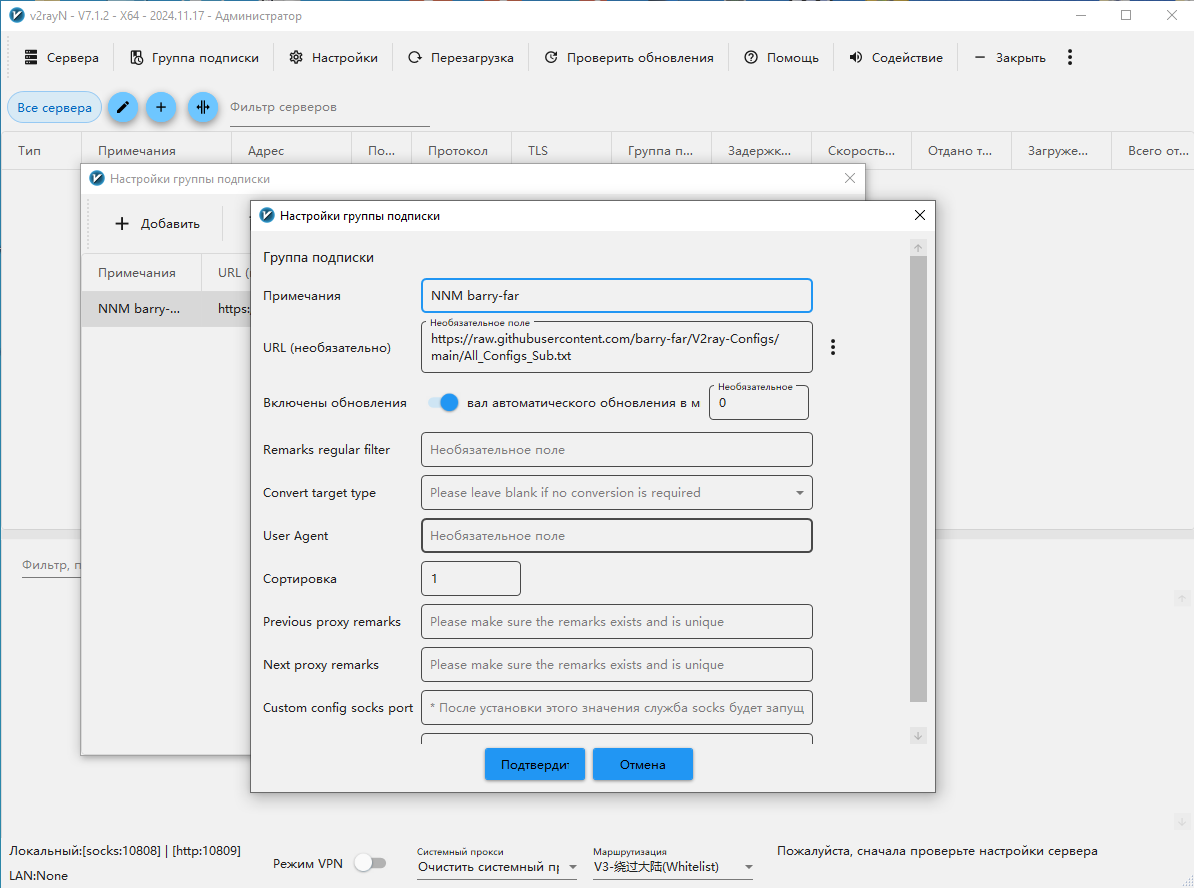Expand the Convert target type dropdown
Screen dimensions: 1194x888
pos(616,493)
